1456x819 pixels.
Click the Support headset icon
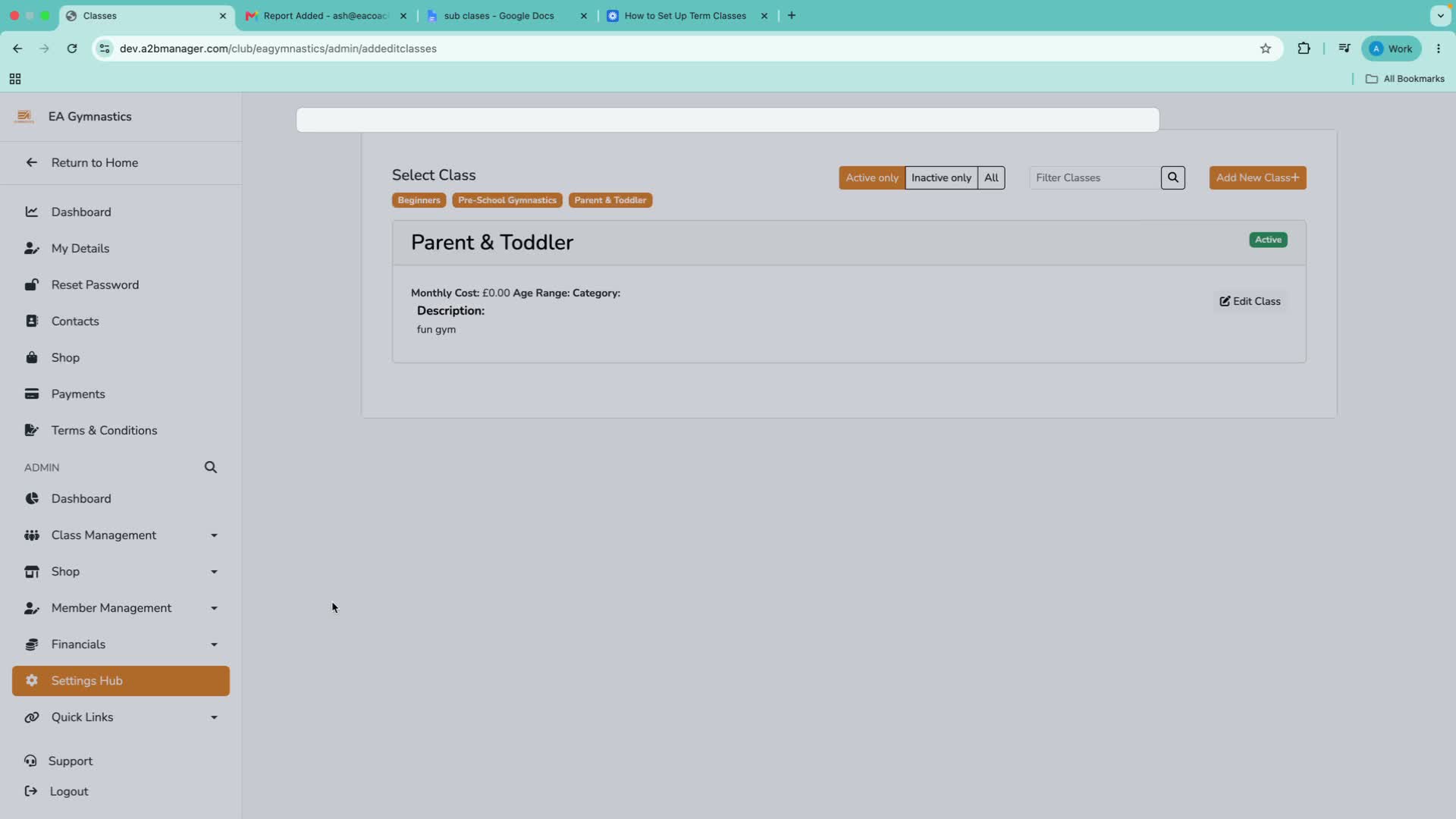pyautogui.click(x=30, y=761)
